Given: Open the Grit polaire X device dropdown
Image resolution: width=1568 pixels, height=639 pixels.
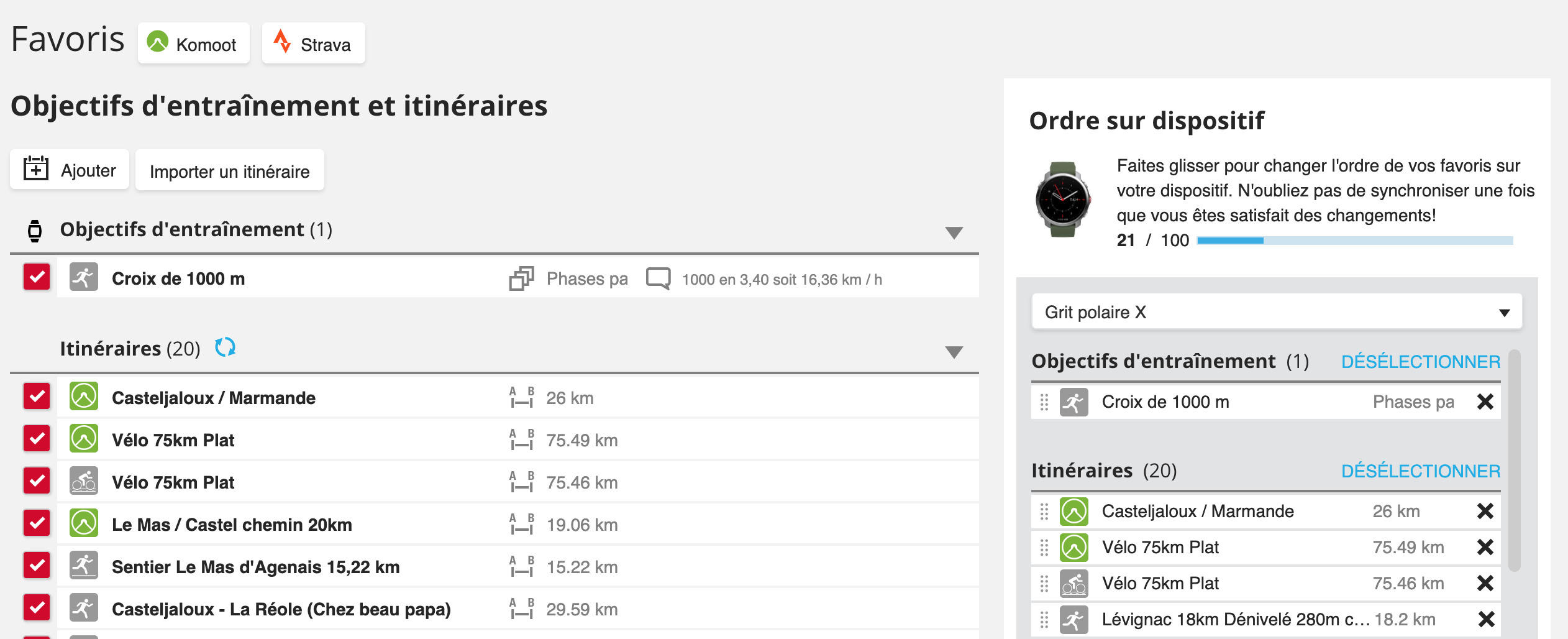Looking at the screenshot, I should 1277,312.
